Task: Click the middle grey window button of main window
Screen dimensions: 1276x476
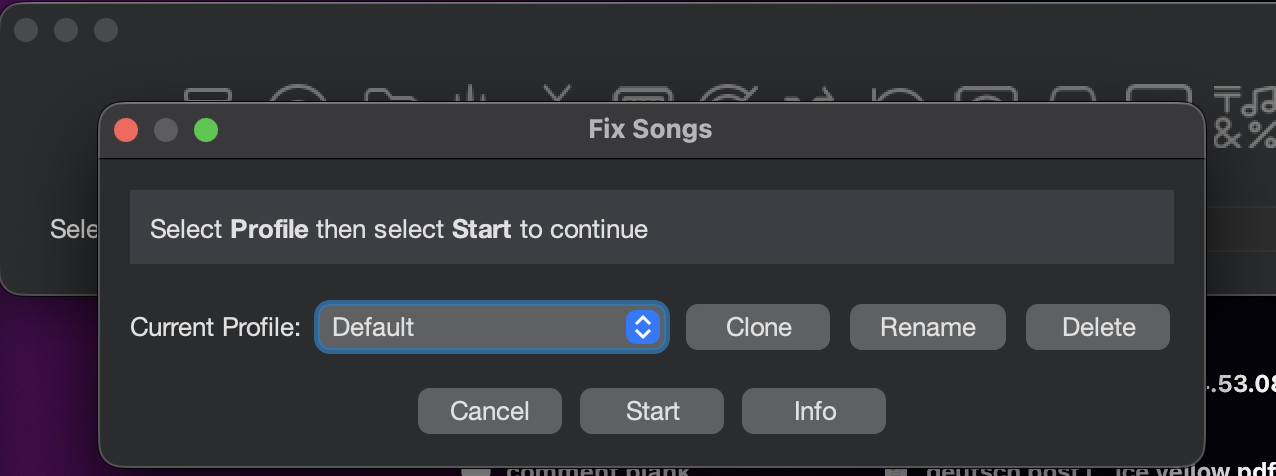Action: [66, 30]
